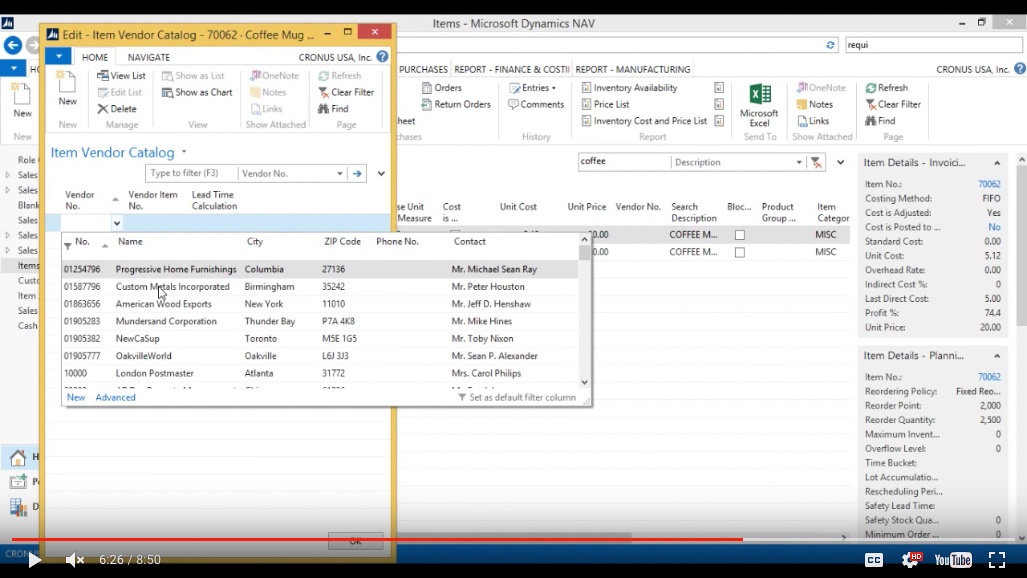Image resolution: width=1027 pixels, height=578 pixels.
Task: Open video settings gear
Action: pyautogui.click(x=910, y=559)
